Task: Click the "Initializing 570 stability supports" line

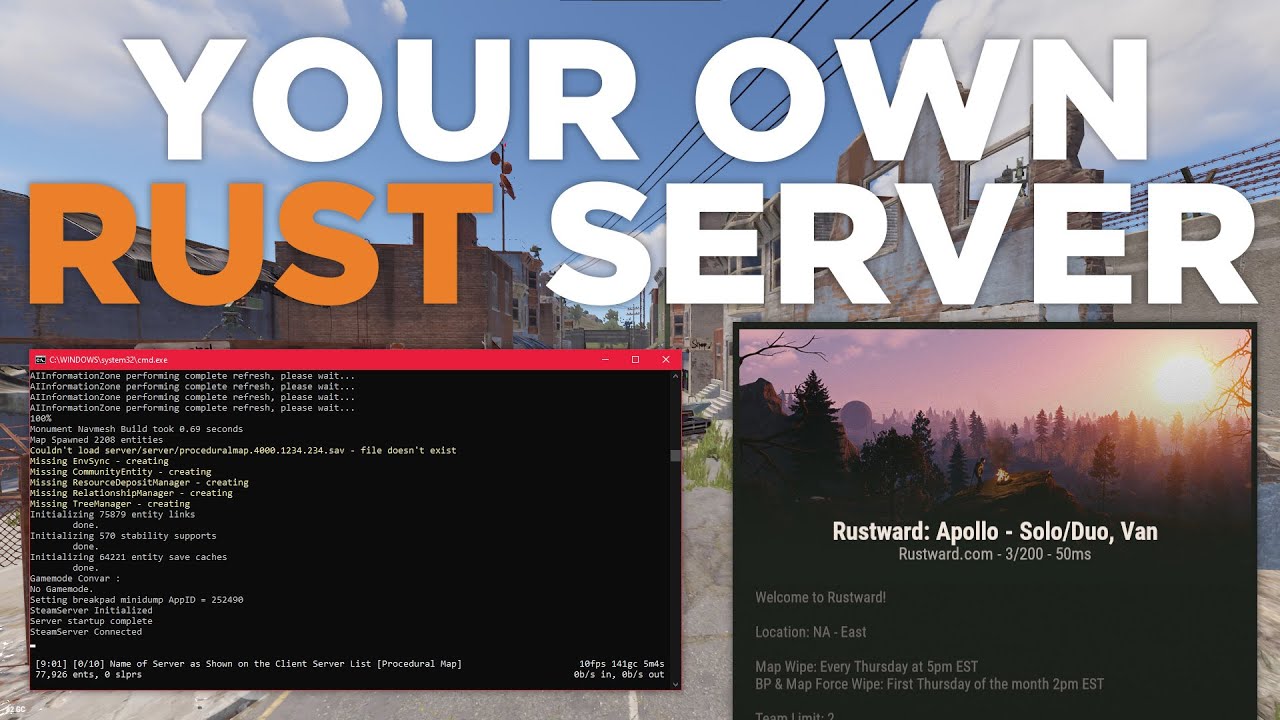Action: 123,536
